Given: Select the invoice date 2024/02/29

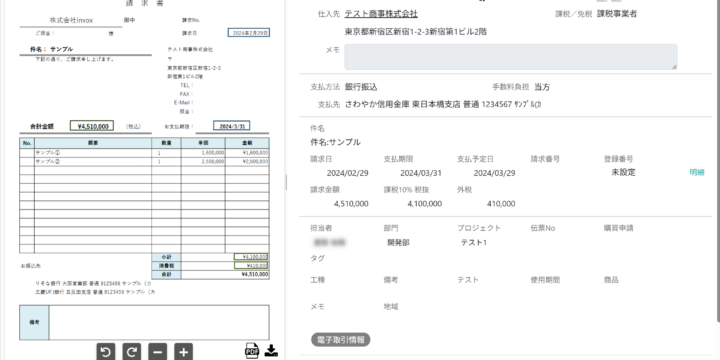Looking at the screenshot, I should (x=348, y=173).
